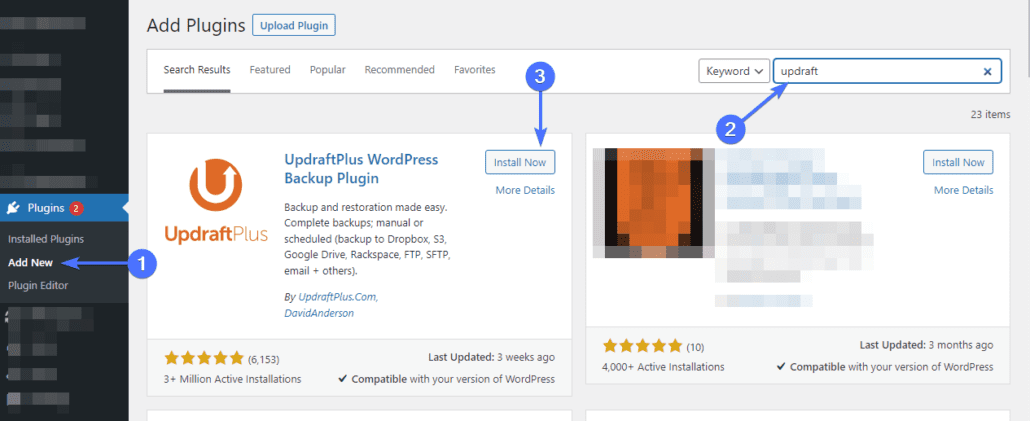The image size is (1030, 421).
Task: Install the UpdraftPlus plugin with Install Now
Action: click(x=520, y=162)
